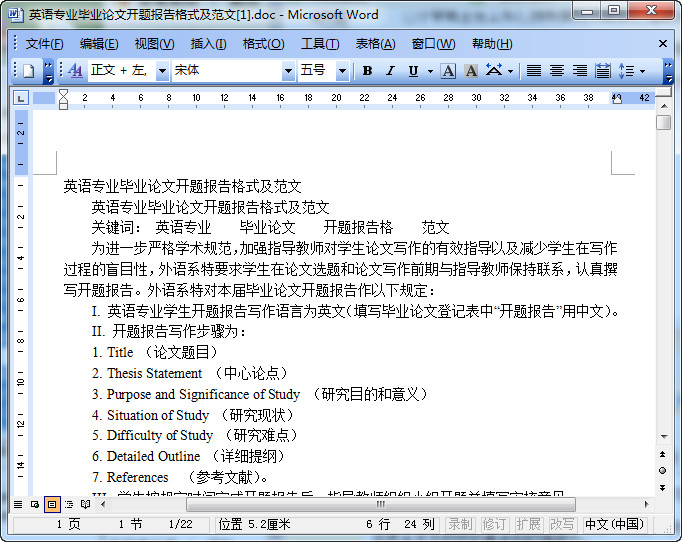
Task: Toggle Bold formatting
Action: point(368,70)
